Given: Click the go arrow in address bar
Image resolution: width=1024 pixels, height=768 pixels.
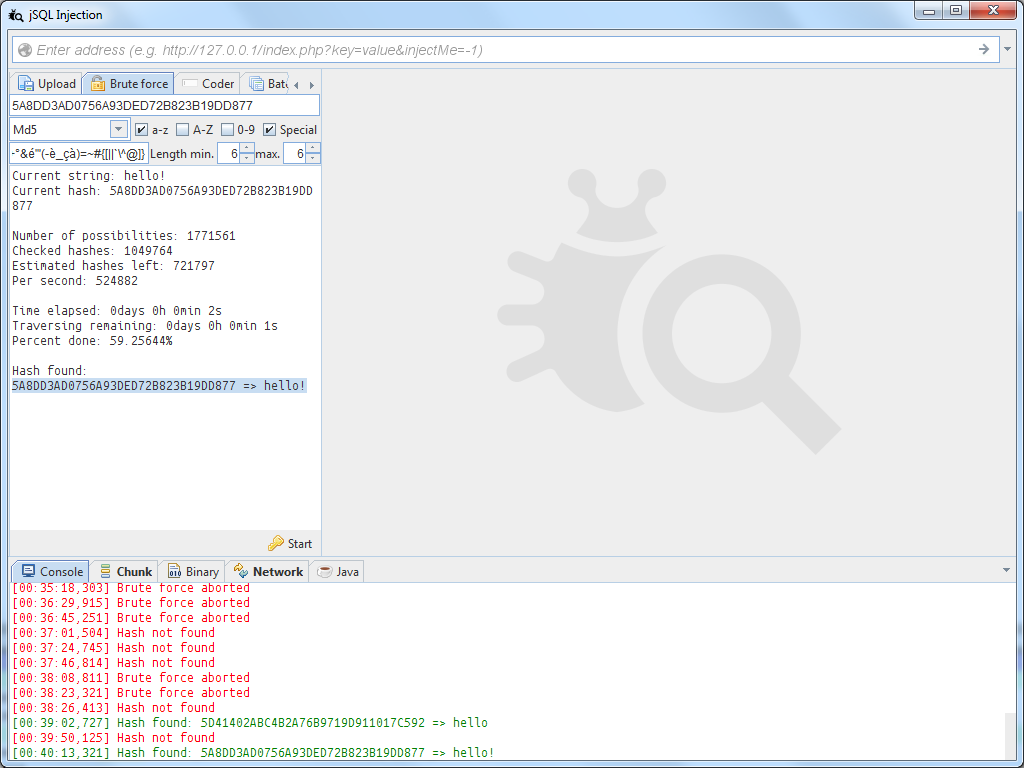Looking at the screenshot, I should (984, 50).
